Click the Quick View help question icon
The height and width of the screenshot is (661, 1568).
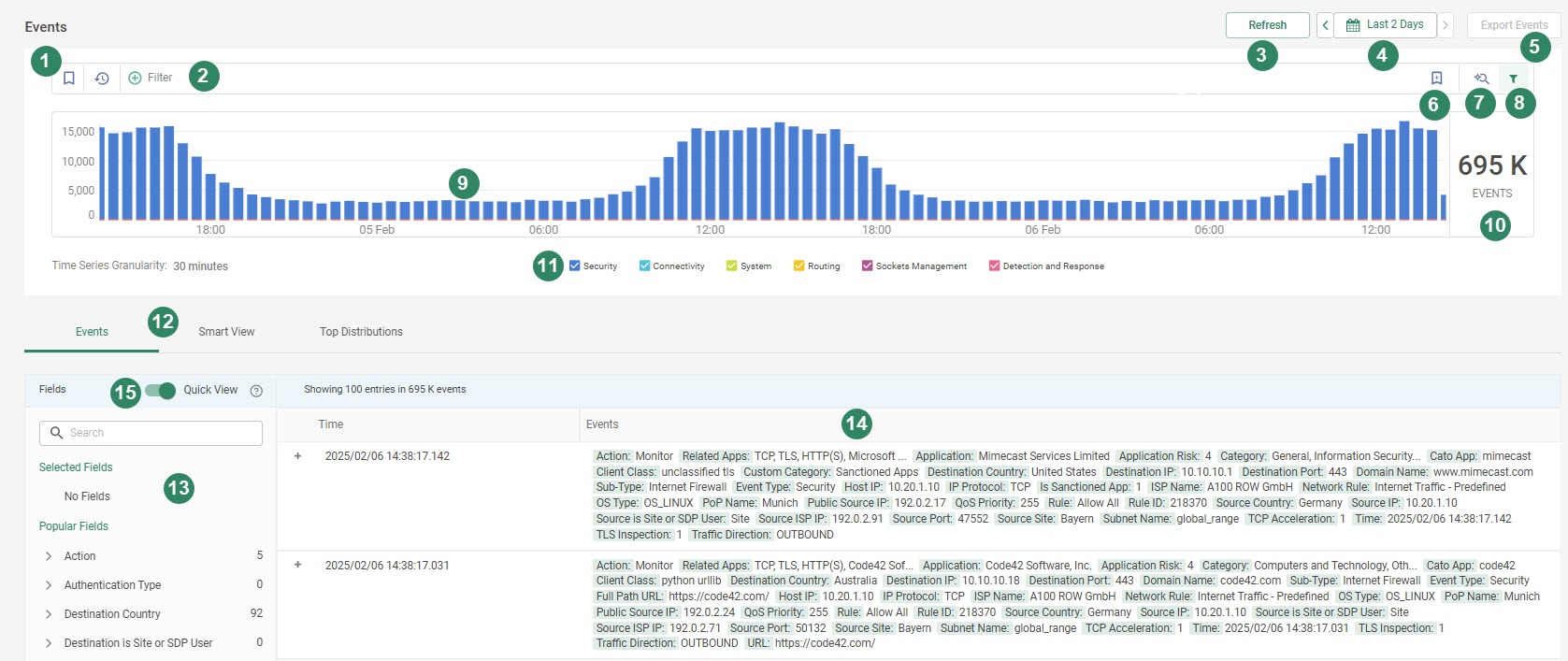tap(256, 391)
